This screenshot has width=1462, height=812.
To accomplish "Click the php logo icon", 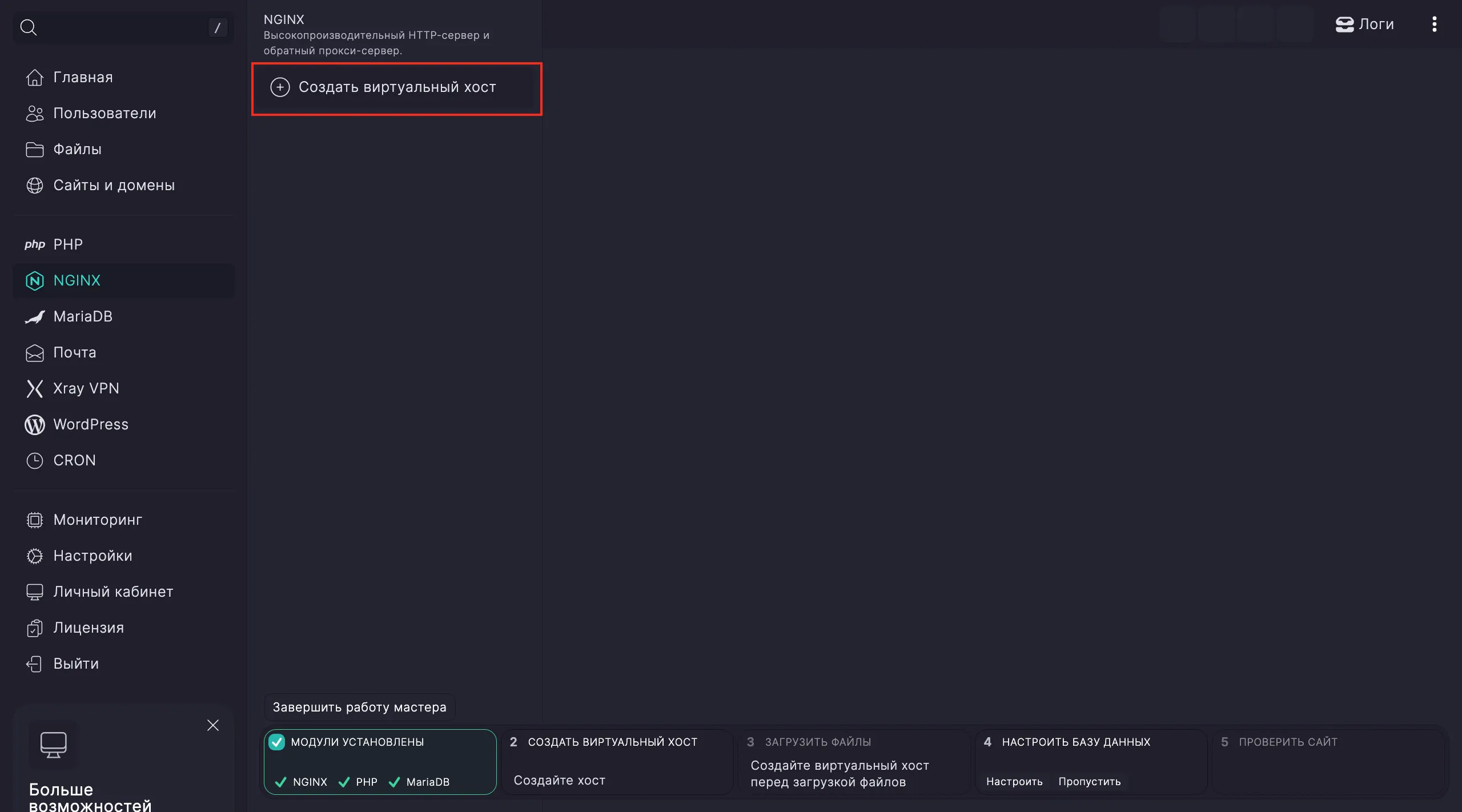I will [x=34, y=244].
